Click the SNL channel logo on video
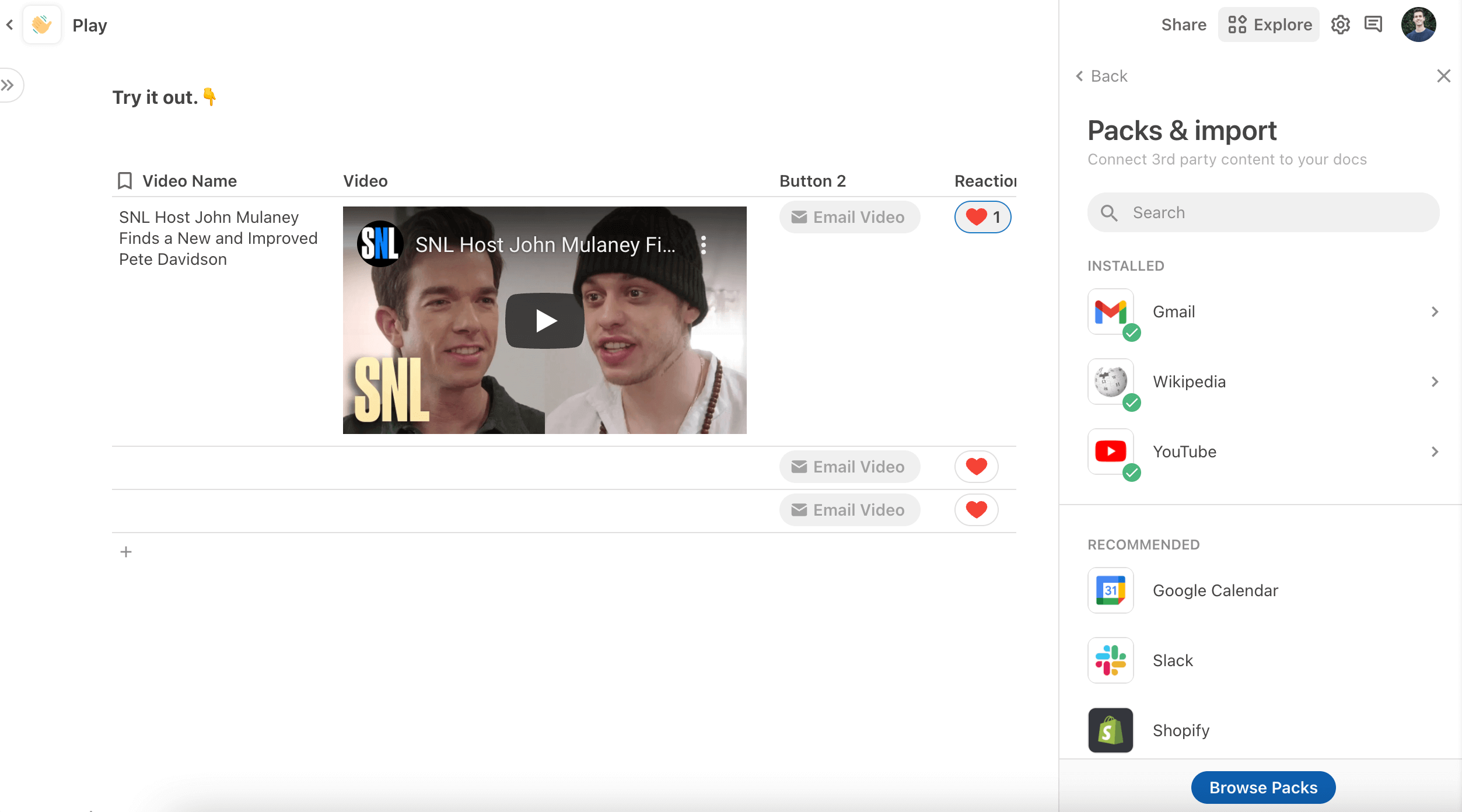Screen dimensions: 1462x812 380,244
